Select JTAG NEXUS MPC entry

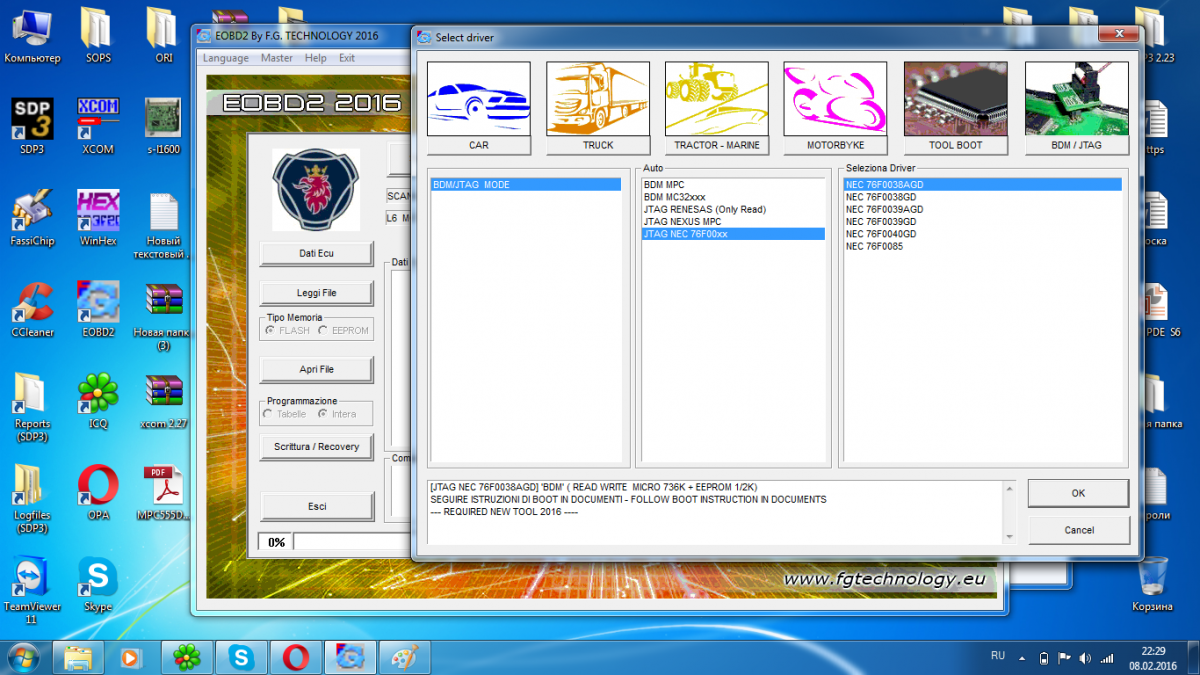(733, 221)
